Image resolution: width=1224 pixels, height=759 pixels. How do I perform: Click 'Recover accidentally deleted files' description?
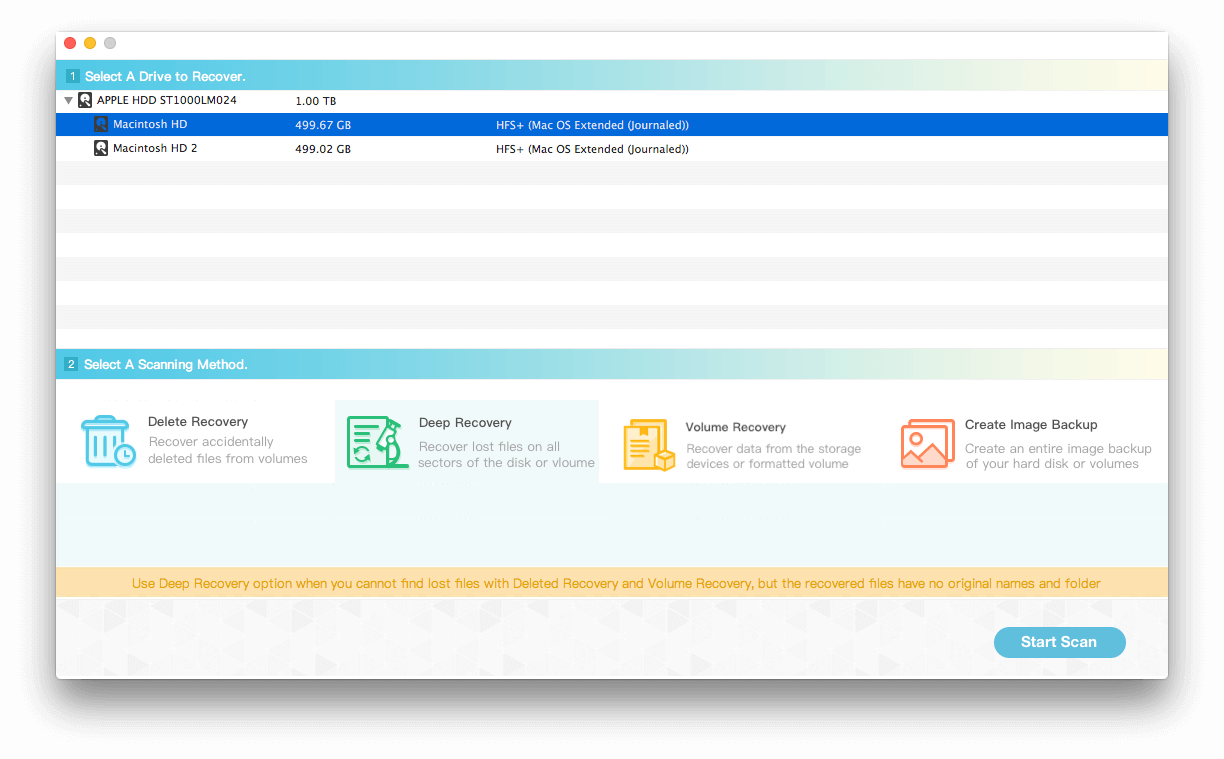click(228, 450)
